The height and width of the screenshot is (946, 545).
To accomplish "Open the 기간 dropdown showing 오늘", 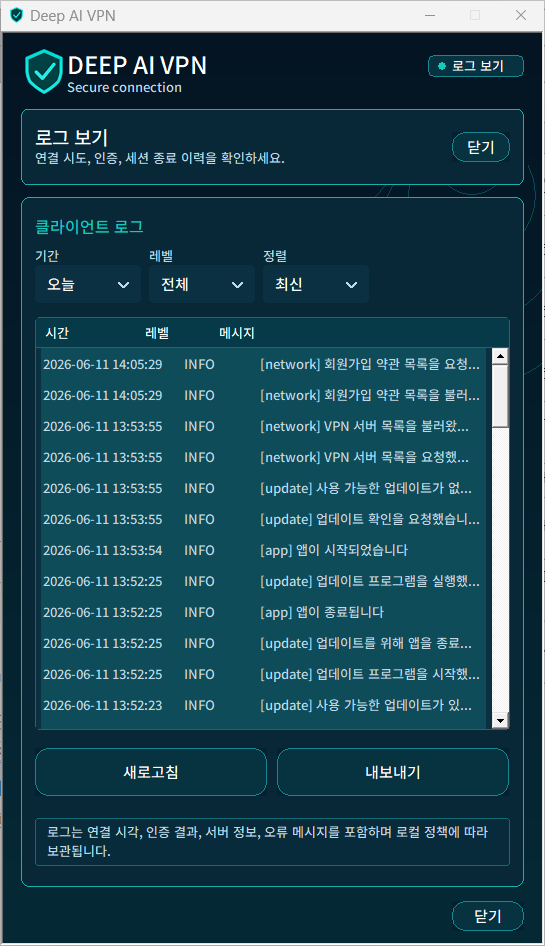I will 88,284.
